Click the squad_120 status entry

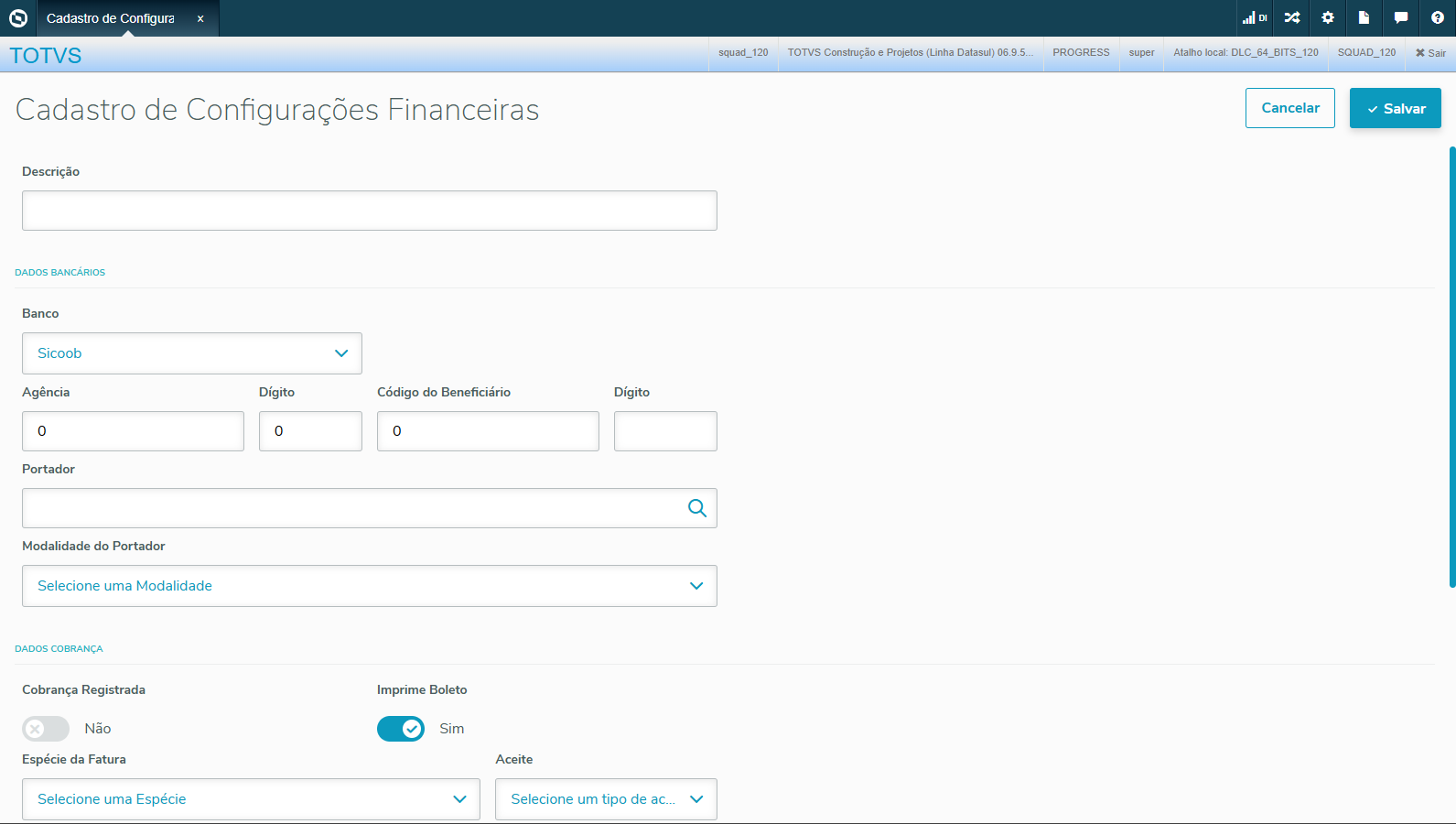coord(743,53)
